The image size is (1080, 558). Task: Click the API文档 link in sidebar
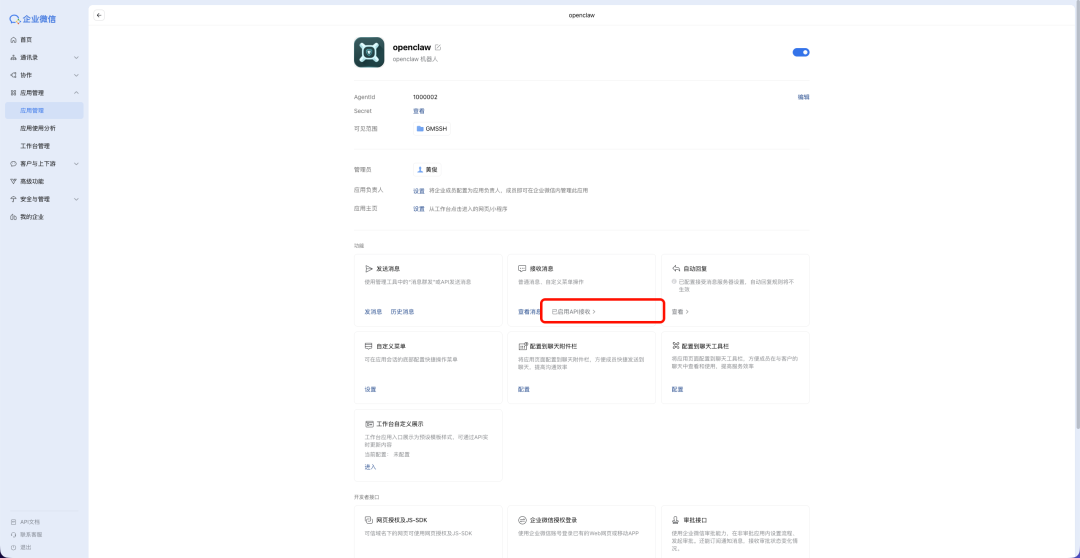point(30,522)
